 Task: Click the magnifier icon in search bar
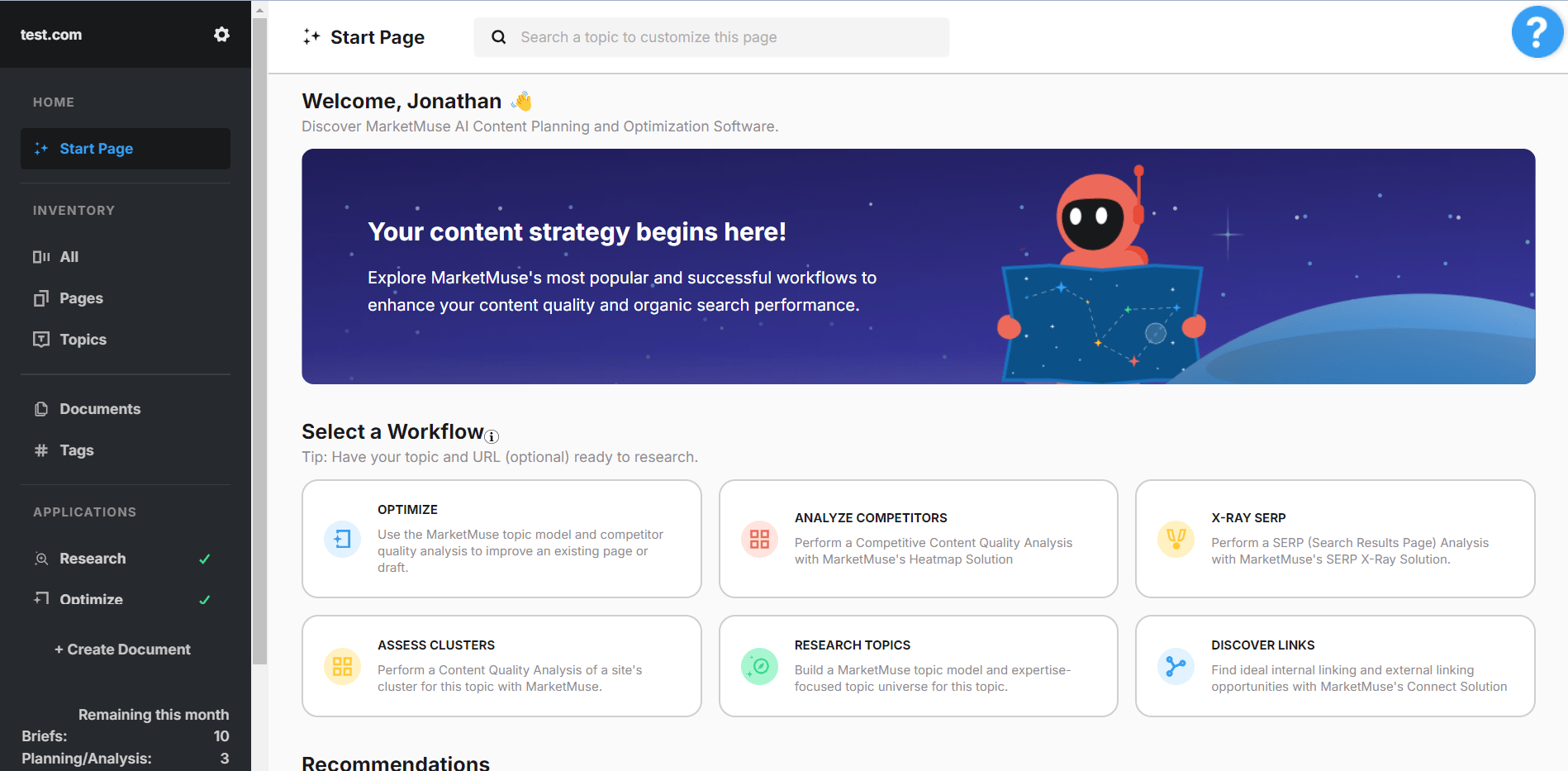(x=498, y=37)
